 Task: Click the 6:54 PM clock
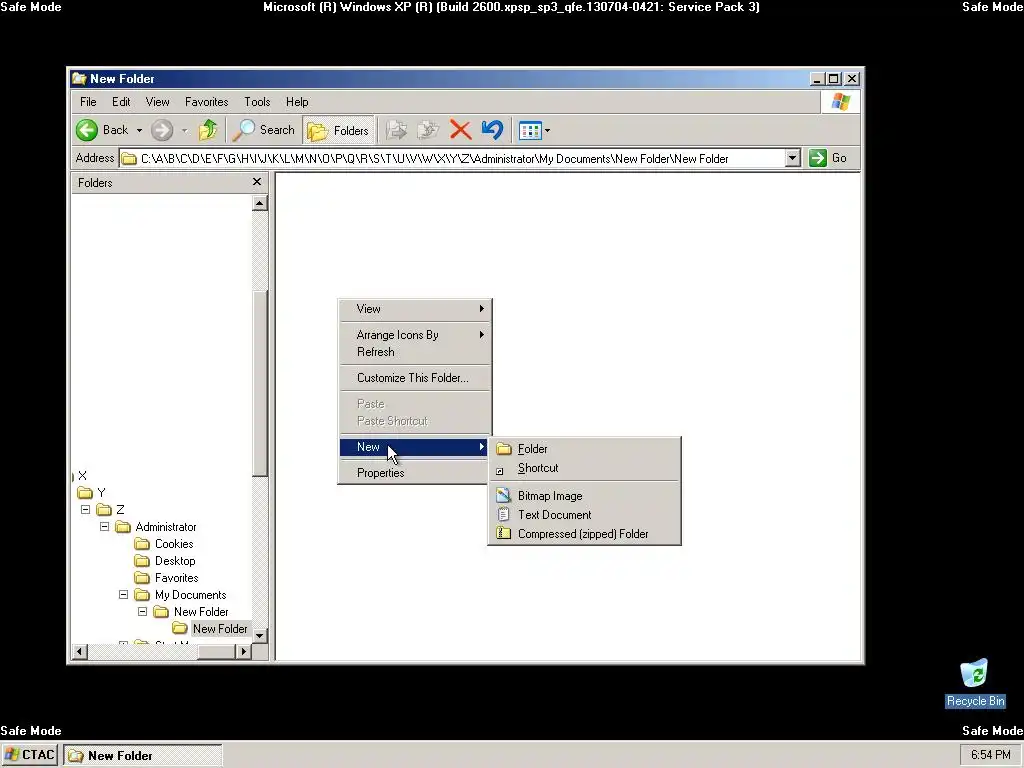tap(991, 755)
